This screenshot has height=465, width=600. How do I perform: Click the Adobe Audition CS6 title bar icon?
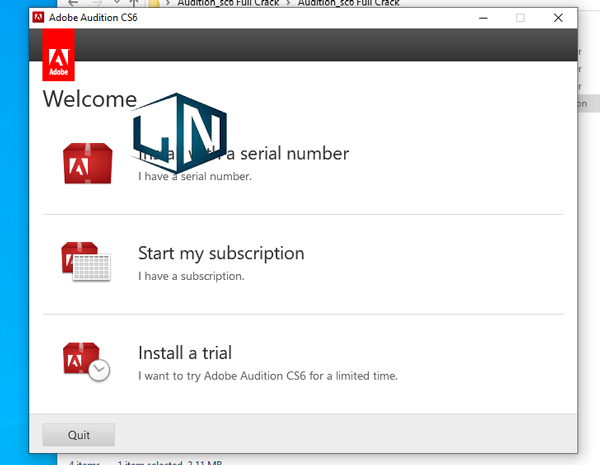click(38, 18)
